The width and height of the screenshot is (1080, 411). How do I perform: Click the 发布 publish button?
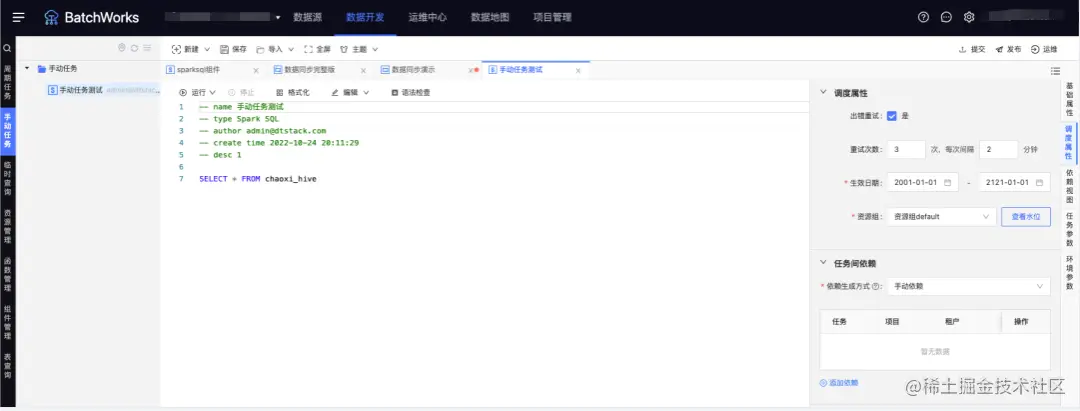(x=1008, y=50)
